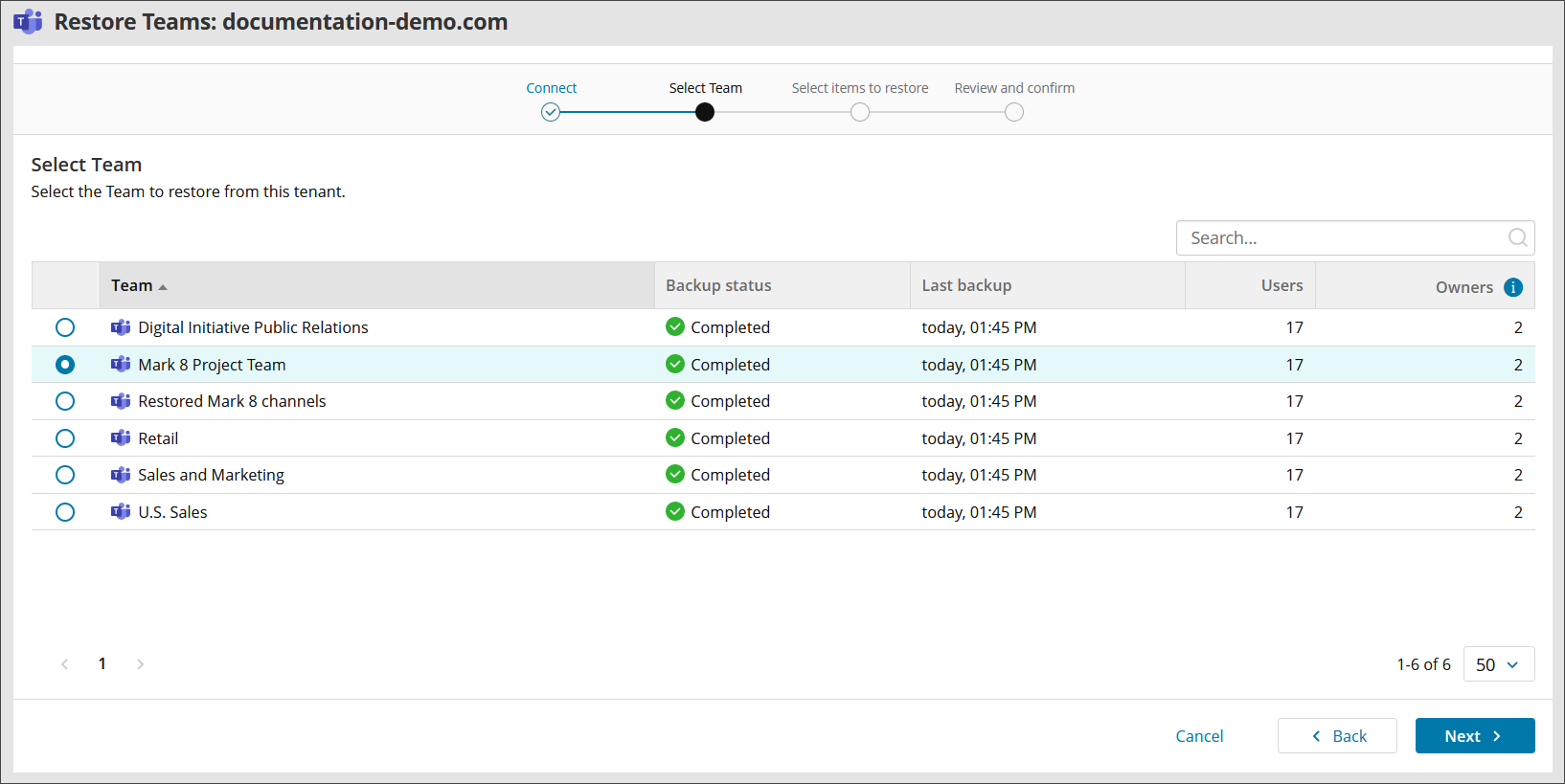Select the Restored Mark 8 channels radio button

[65, 401]
